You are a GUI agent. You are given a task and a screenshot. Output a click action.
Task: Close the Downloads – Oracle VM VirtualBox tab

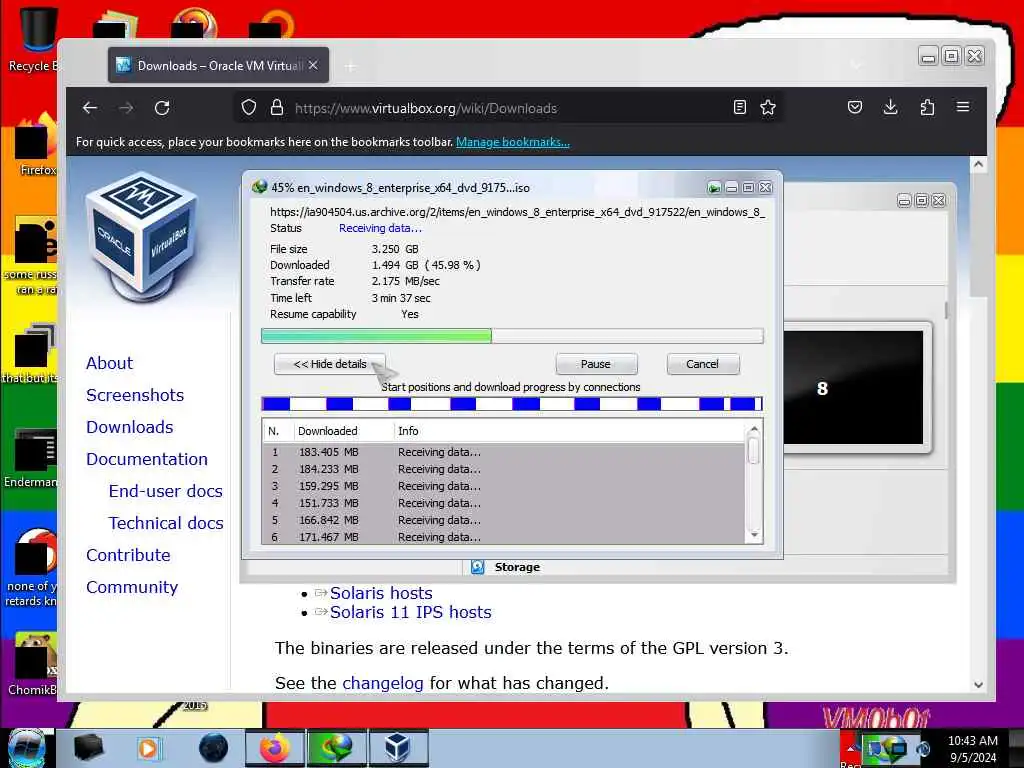tap(313, 65)
